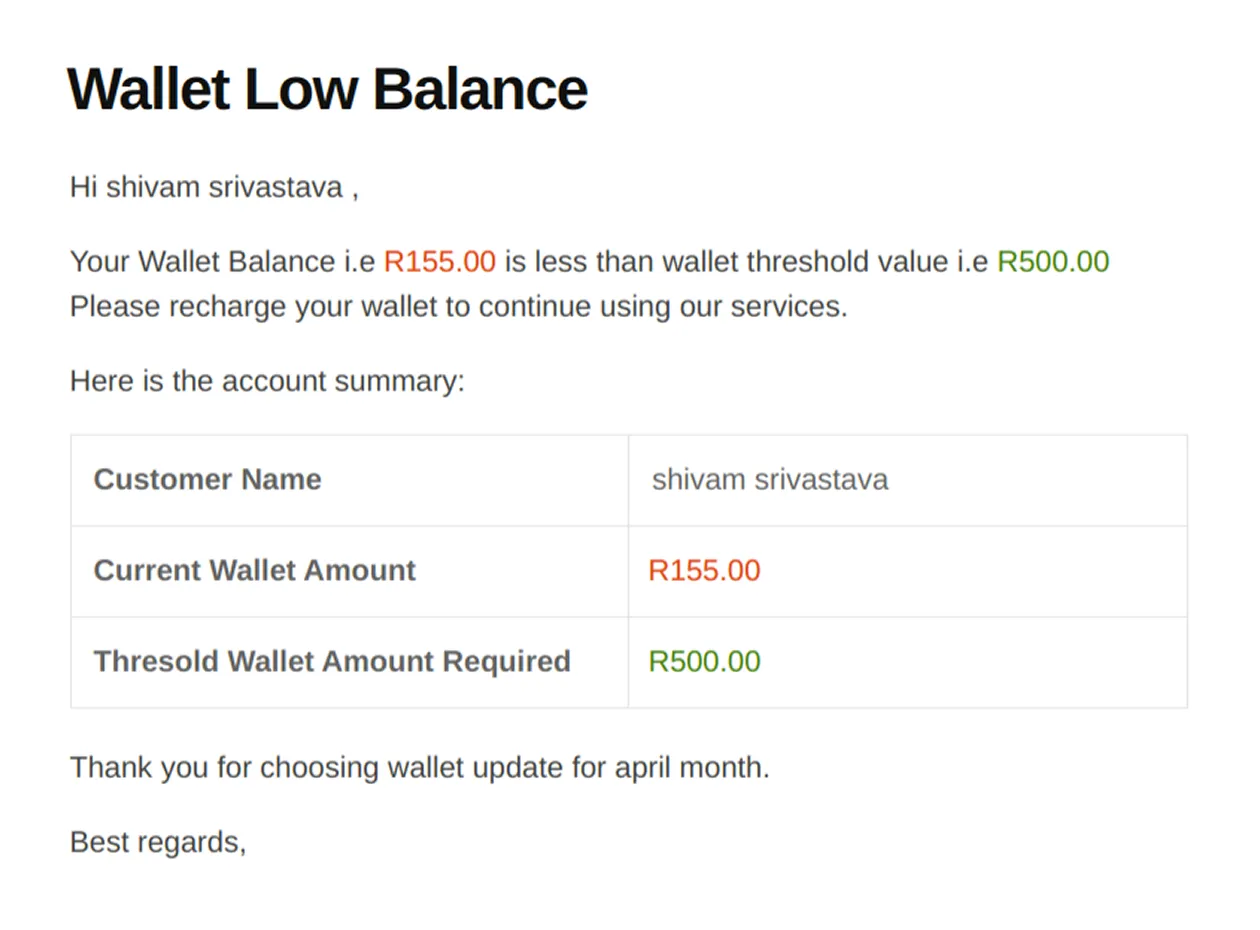The width and height of the screenshot is (1260, 930).
Task: Click the words wallet threshold value in the paragraph
Action: tap(775, 261)
